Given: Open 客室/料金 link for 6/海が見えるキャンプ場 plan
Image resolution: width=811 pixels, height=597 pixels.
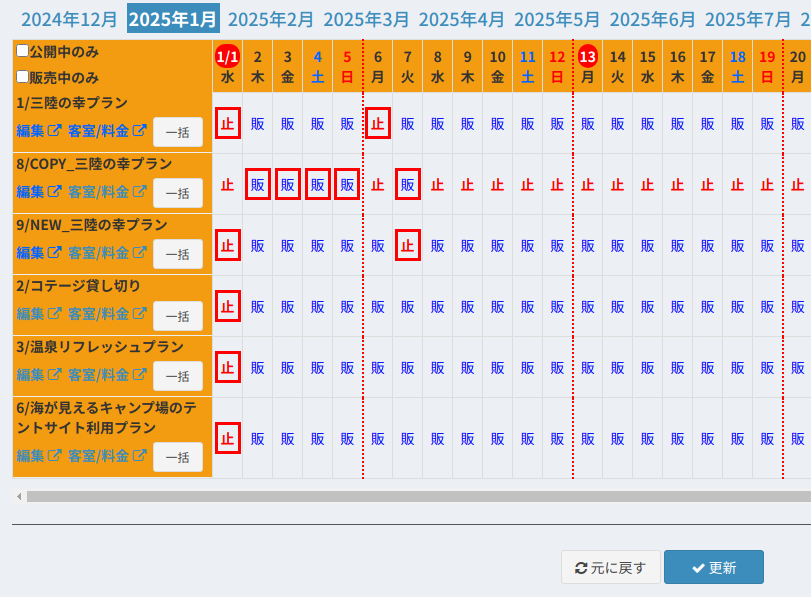Looking at the screenshot, I should click(x=107, y=456).
